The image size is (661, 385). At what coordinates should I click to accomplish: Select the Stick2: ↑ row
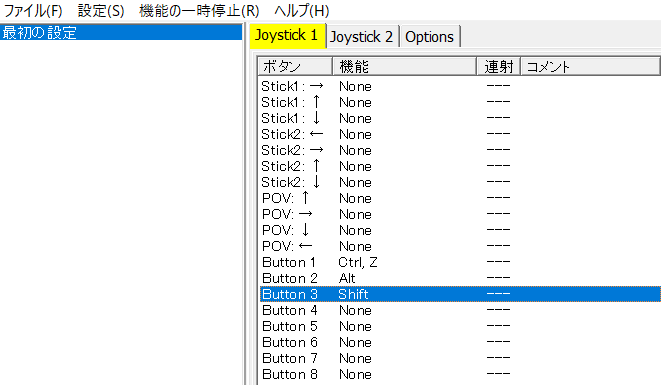pyautogui.click(x=460, y=166)
